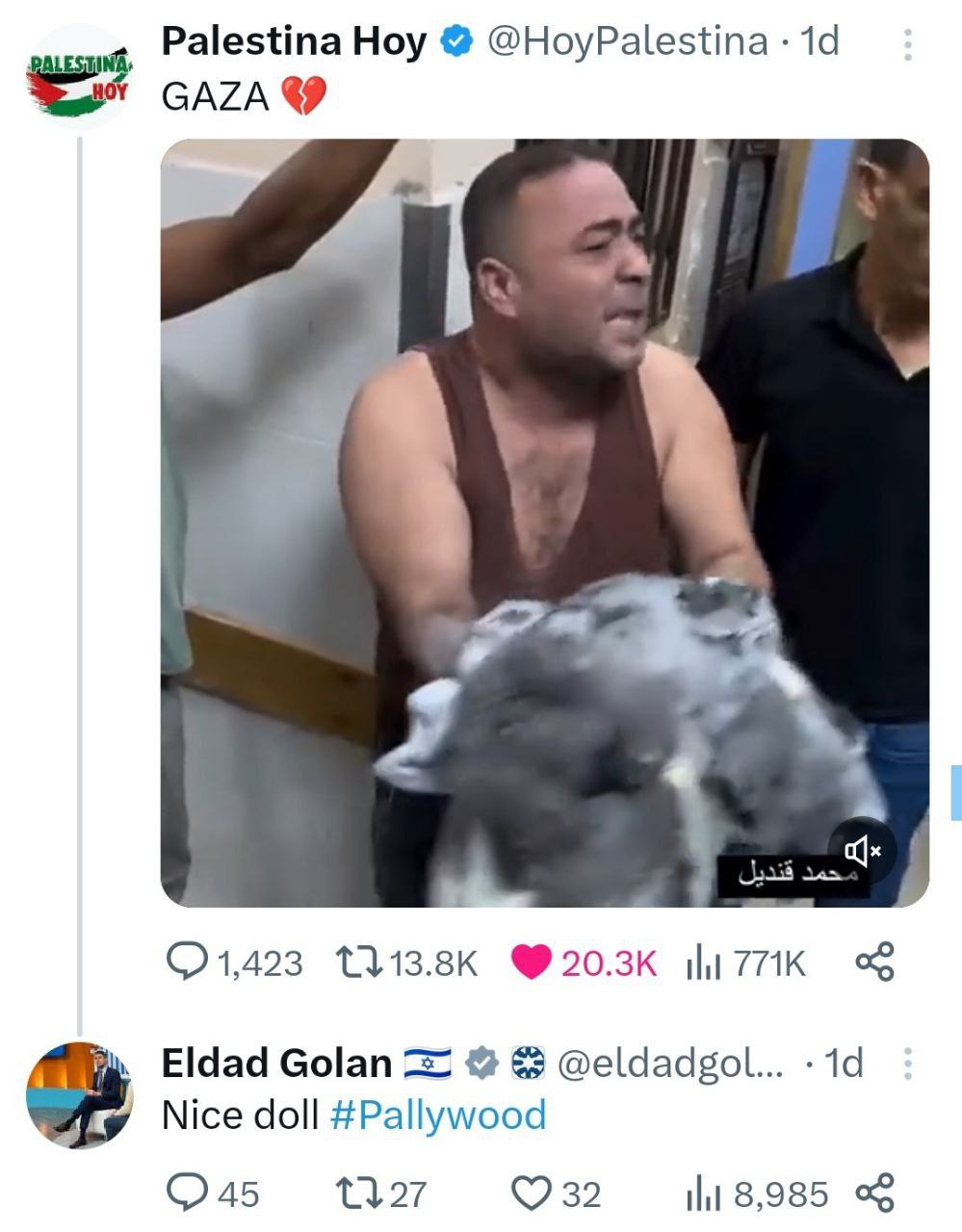Open more options for Palestina Hoy tweet
This screenshot has height=1232, width=962.
[x=907, y=44]
